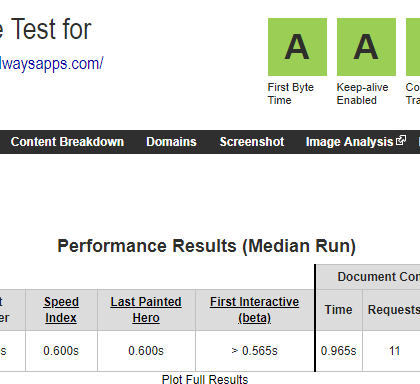
Task: Open the Last Painted Hero header link
Action: click(146, 310)
